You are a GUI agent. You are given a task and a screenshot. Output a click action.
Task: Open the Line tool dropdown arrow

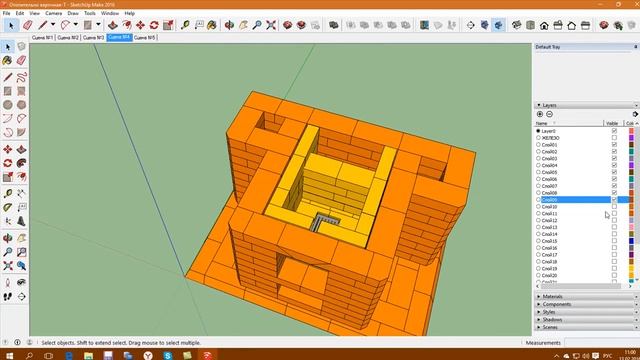[x=53, y=25]
